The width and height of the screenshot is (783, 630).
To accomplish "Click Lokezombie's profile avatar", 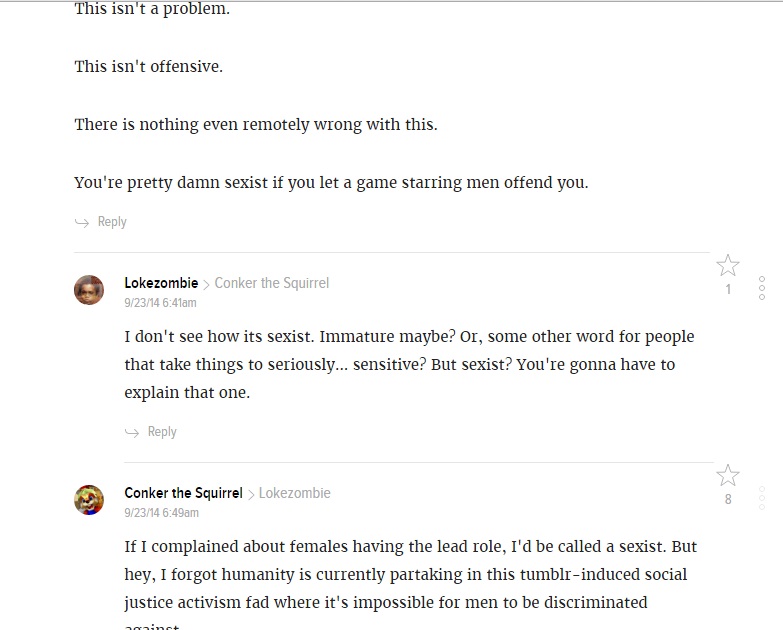I will click(89, 290).
